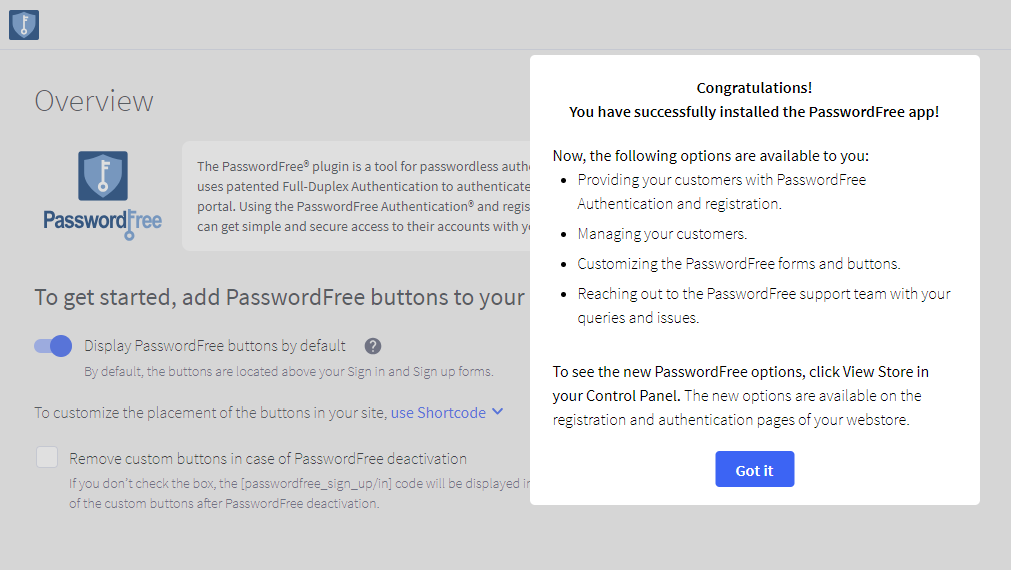The height and width of the screenshot is (570, 1011).
Task: Click the "To get started" section heading
Action: tap(280, 297)
